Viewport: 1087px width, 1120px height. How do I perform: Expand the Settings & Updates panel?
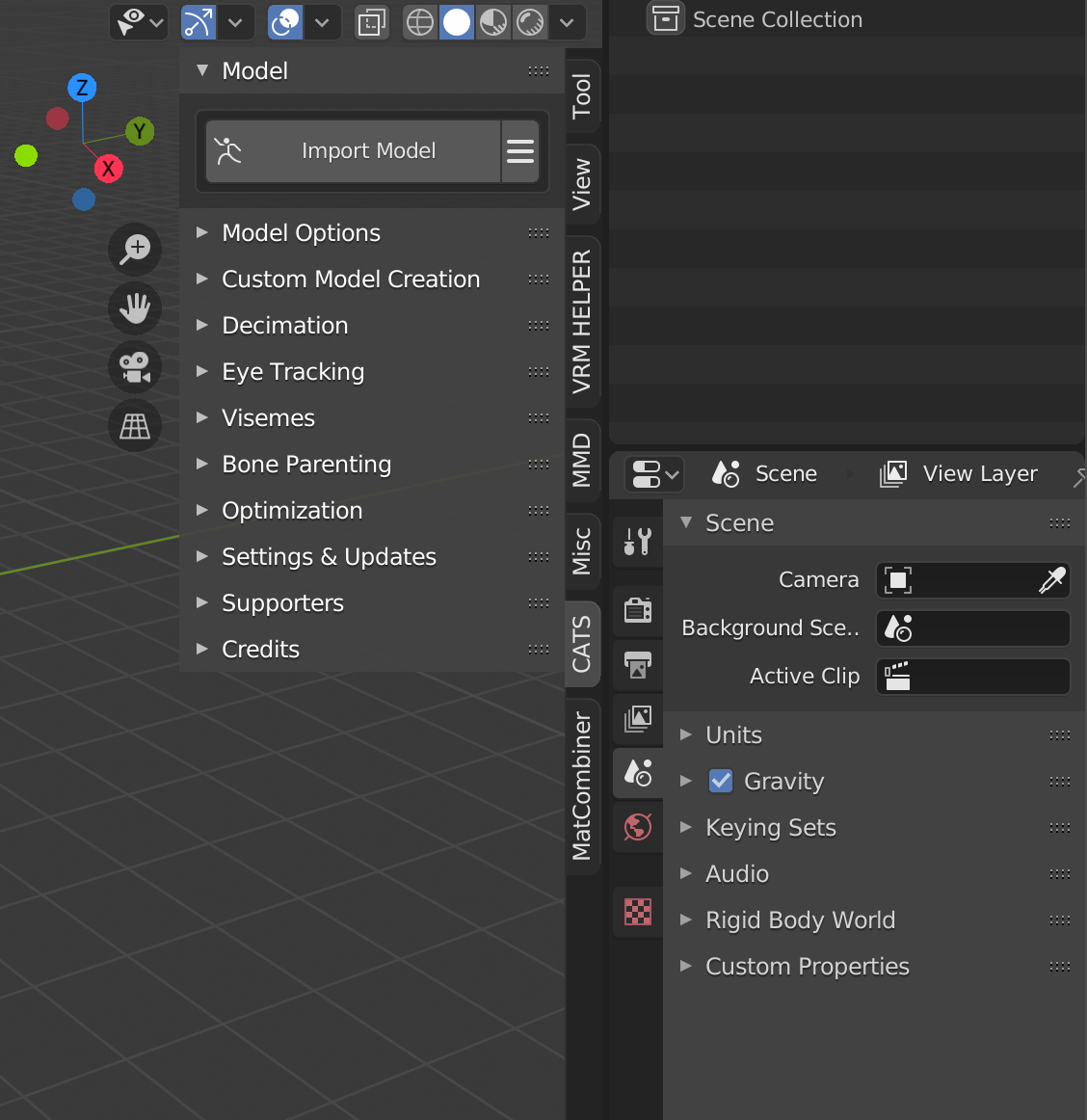[372, 556]
